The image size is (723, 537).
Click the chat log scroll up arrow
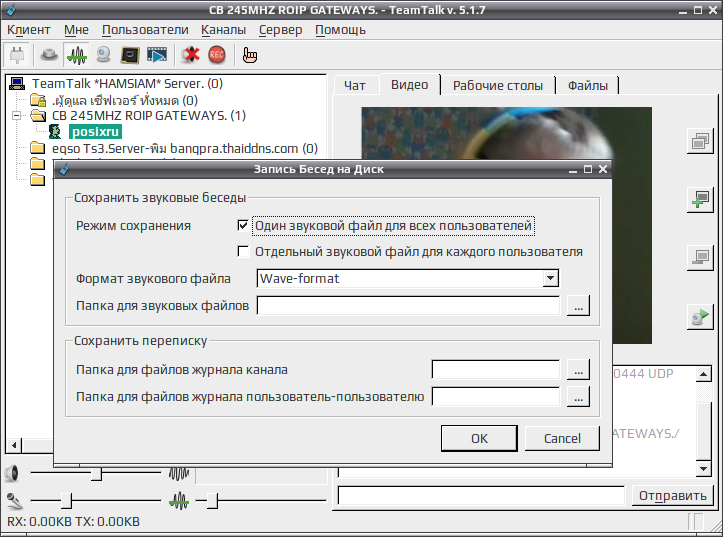point(704,374)
